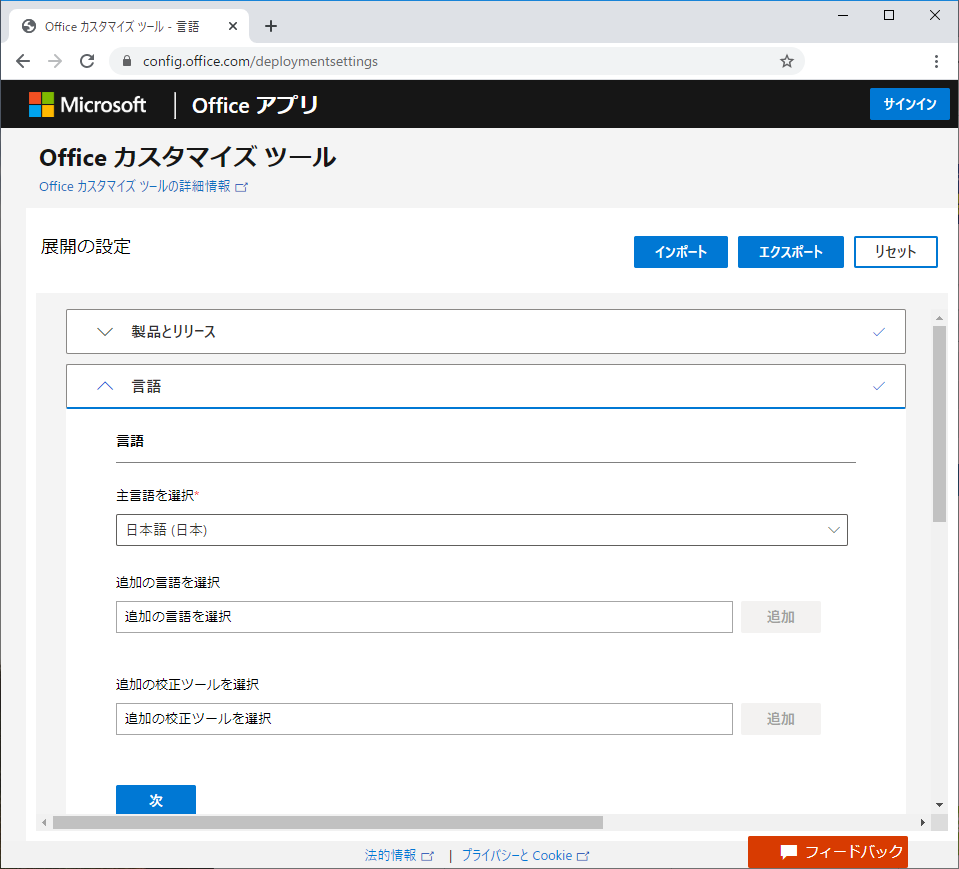
Task: Click the horizontal scrollbar right arrow
Action: click(923, 823)
